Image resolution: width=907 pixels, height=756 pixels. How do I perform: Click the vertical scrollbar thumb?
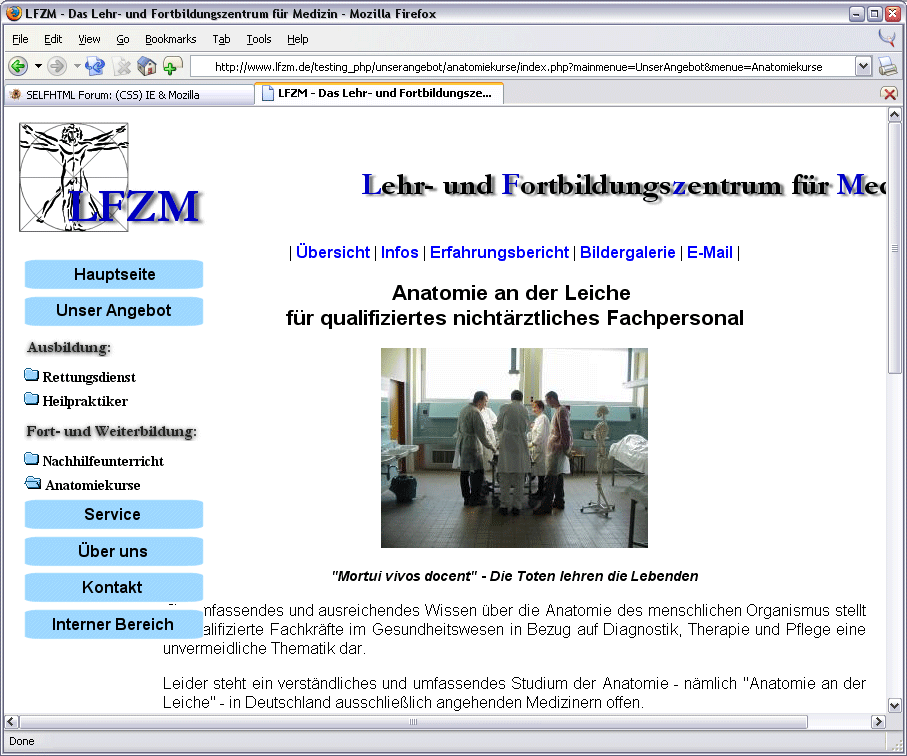[x=894, y=248]
